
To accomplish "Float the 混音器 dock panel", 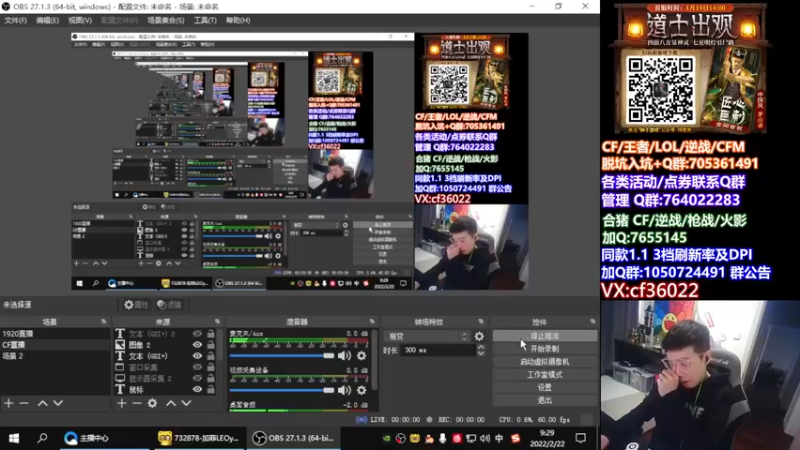I will point(372,322).
